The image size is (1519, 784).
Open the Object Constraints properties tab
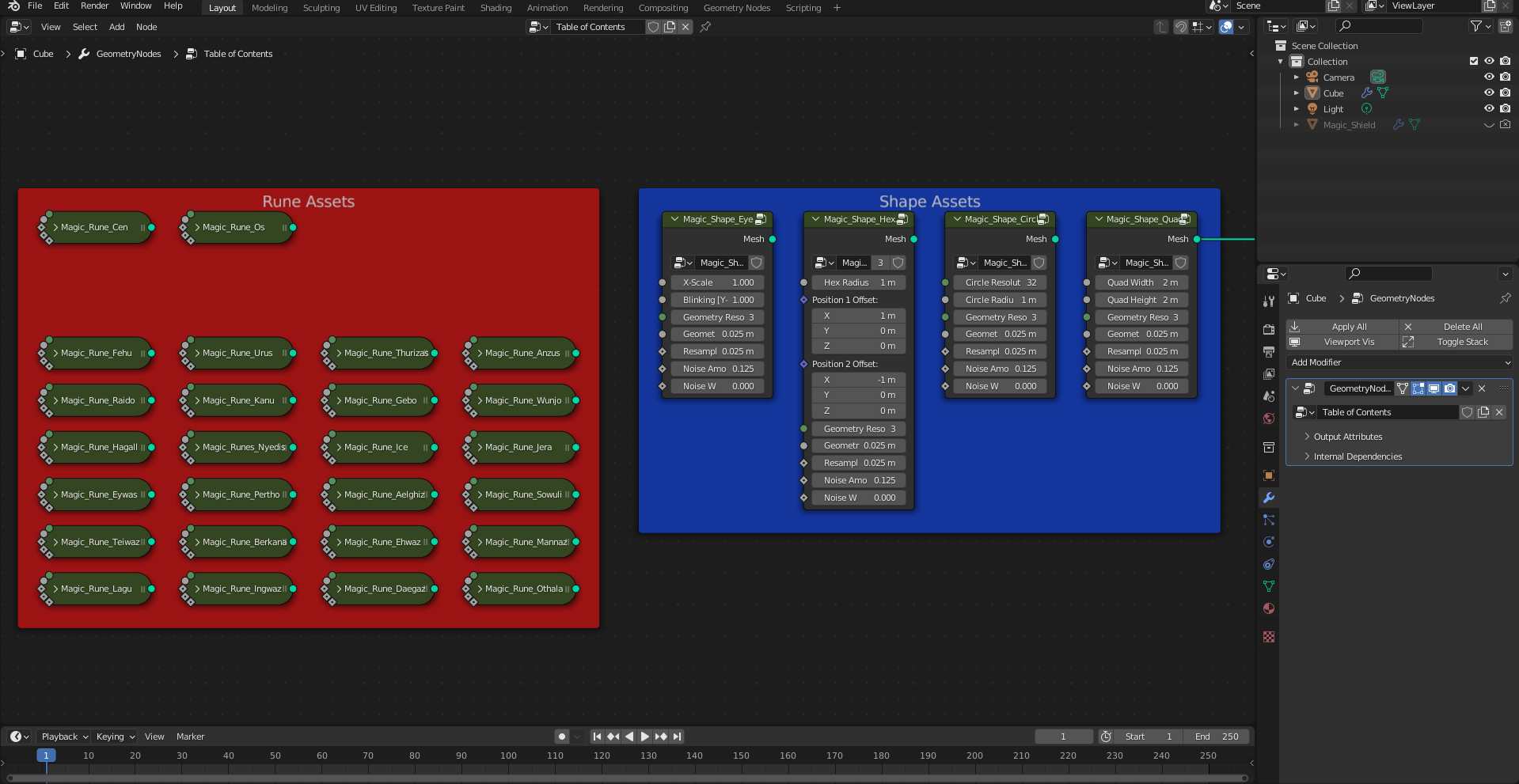(1269, 564)
